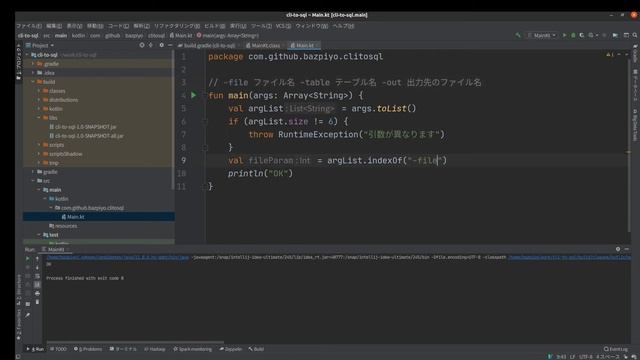Image resolution: width=640 pixels, height=360 pixels.
Task: Click the UTF-8 encoding in status bar
Action: coord(586,357)
